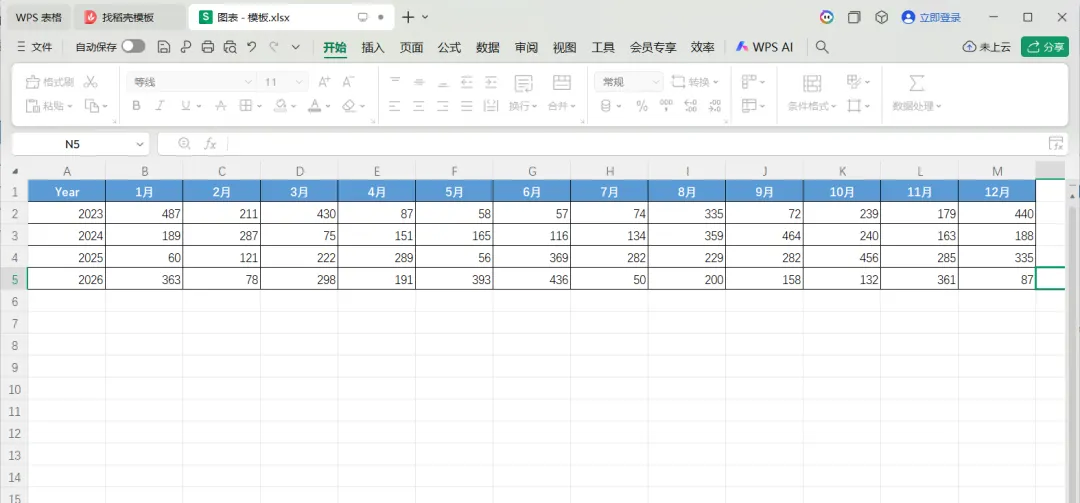Expand the font color dropdown arrow
Screen dimensions: 1080x503
click(328, 107)
